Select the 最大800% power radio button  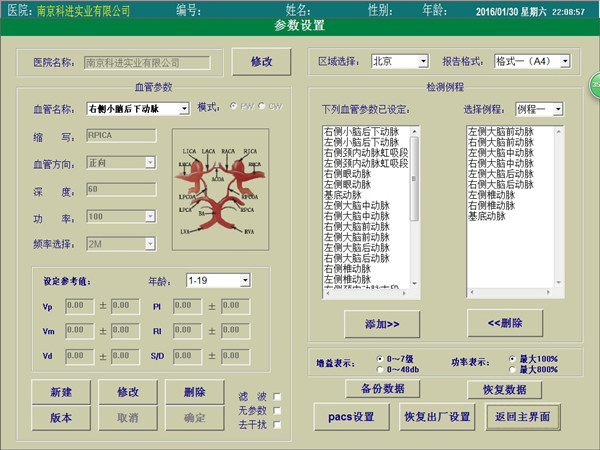[x=512, y=368]
